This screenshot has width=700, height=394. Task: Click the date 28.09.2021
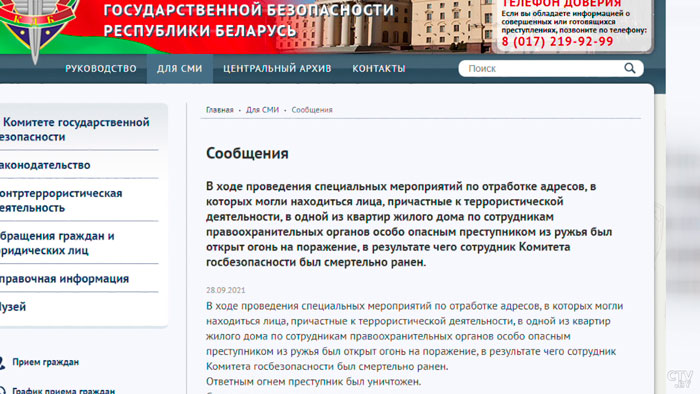pos(225,290)
